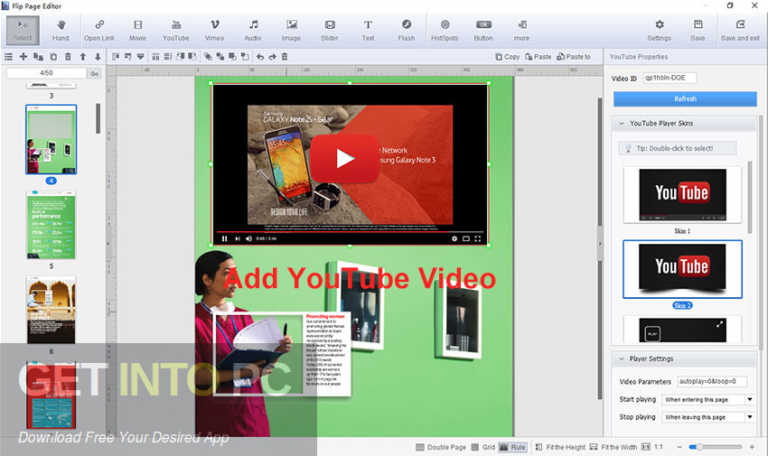Fit the page to height
Viewport: 768px width, 456px height.
pyautogui.click(x=560, y=447)
